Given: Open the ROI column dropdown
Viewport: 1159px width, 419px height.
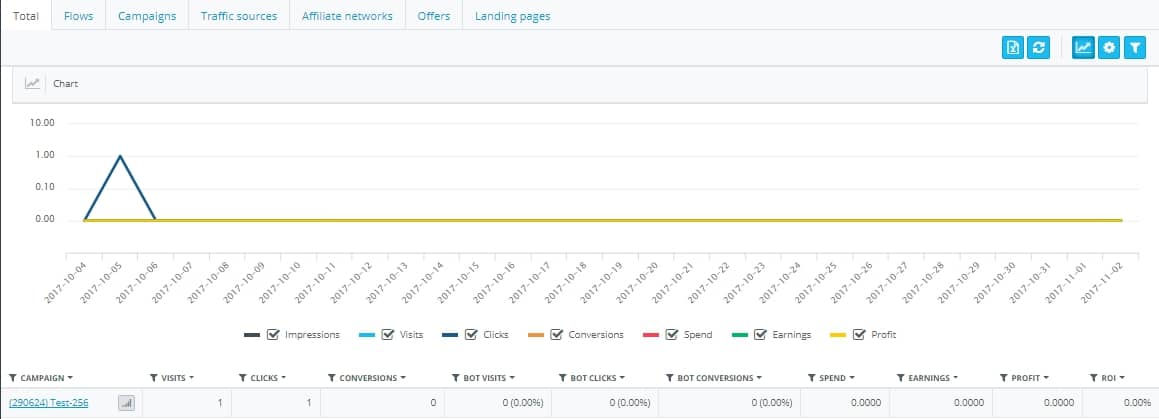Looking at the screenshot, I should tap(1122, 378).
